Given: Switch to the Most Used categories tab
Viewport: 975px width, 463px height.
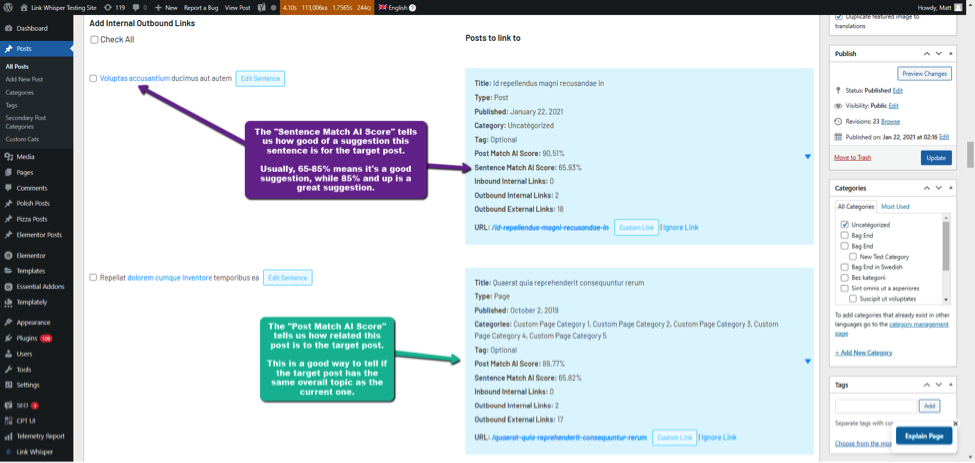Looking at the screenshot, I should tap(895, 206).
